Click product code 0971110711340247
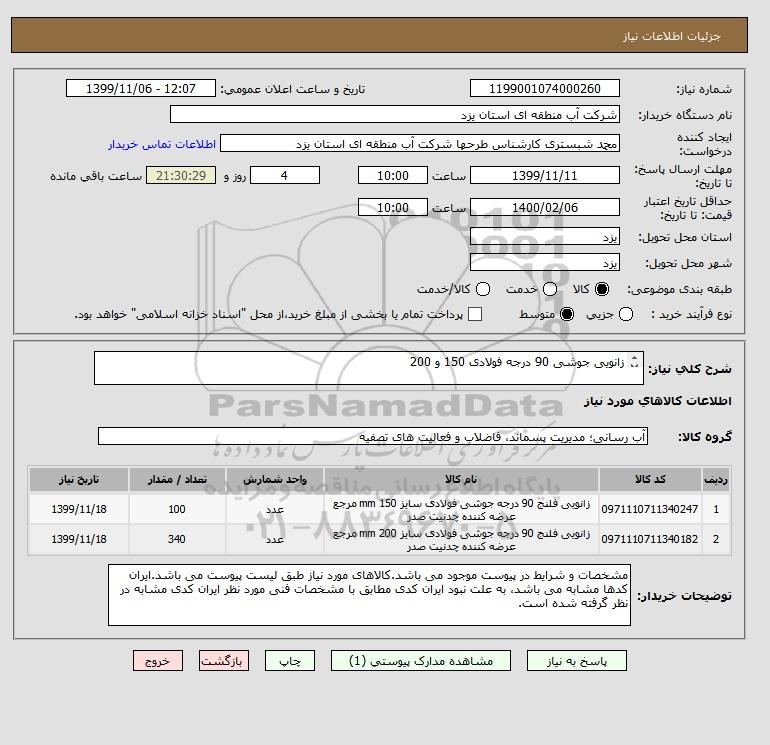The image size is (770, 745). [x=650, y=509]
